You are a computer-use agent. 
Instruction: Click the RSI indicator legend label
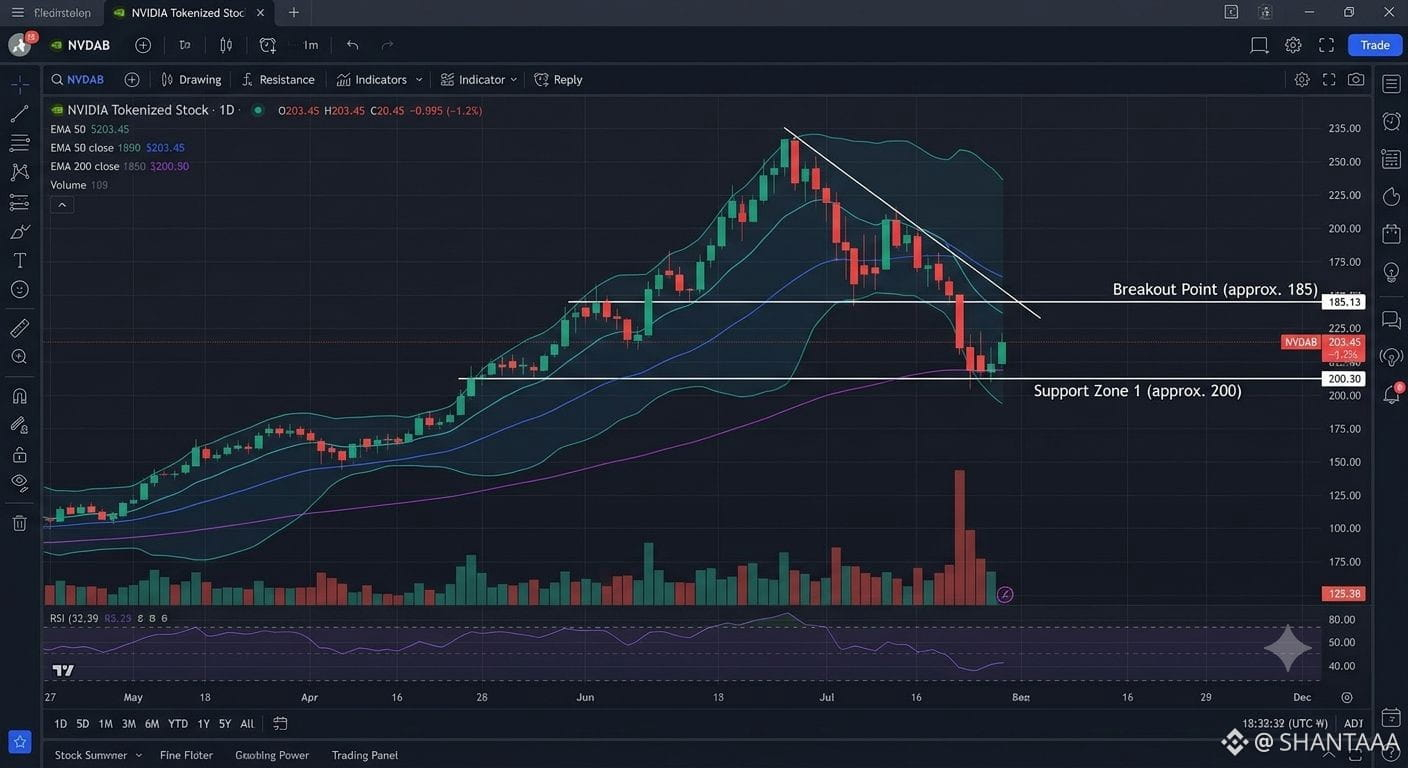(74, 618)
